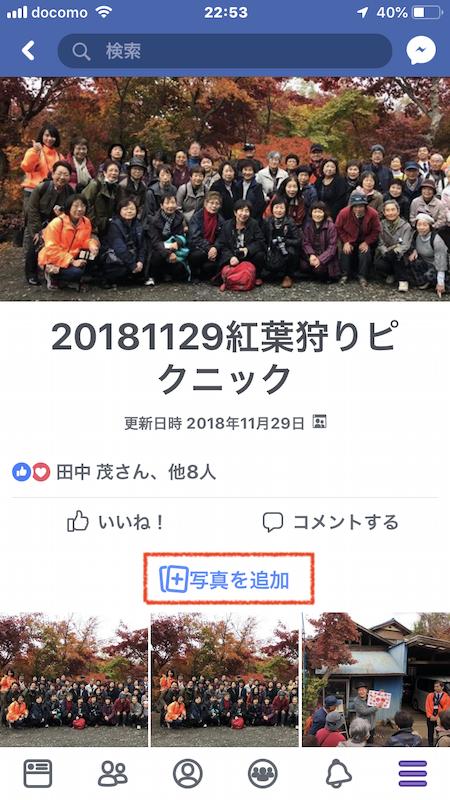Open the album cover group photo
This screenshot has width=450, height=800.
pyautogui.click(x=225, y=189)
